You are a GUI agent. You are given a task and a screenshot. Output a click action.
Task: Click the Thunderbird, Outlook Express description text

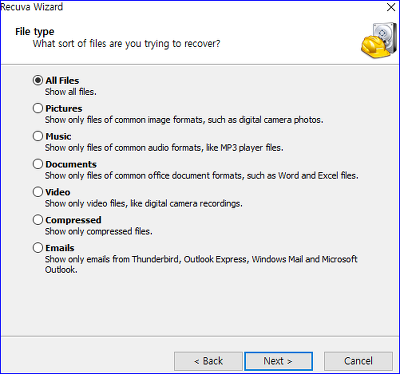tap(201, 264)
